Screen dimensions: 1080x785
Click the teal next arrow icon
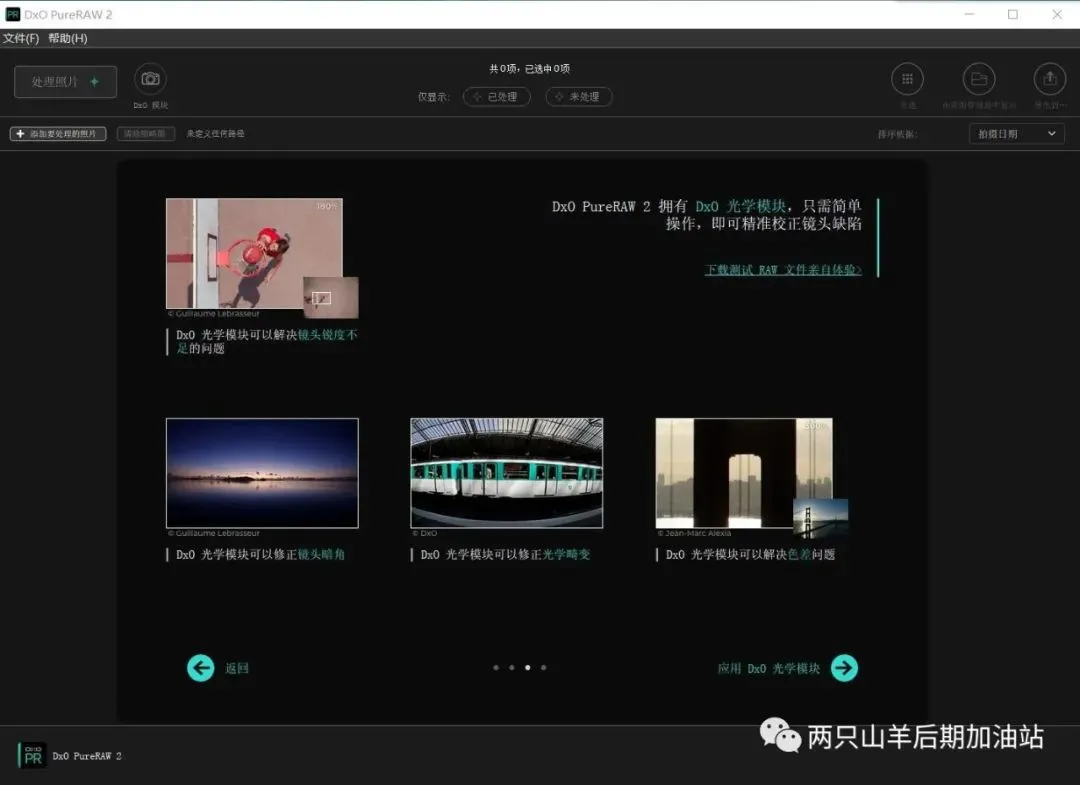[x=844, y=668]
